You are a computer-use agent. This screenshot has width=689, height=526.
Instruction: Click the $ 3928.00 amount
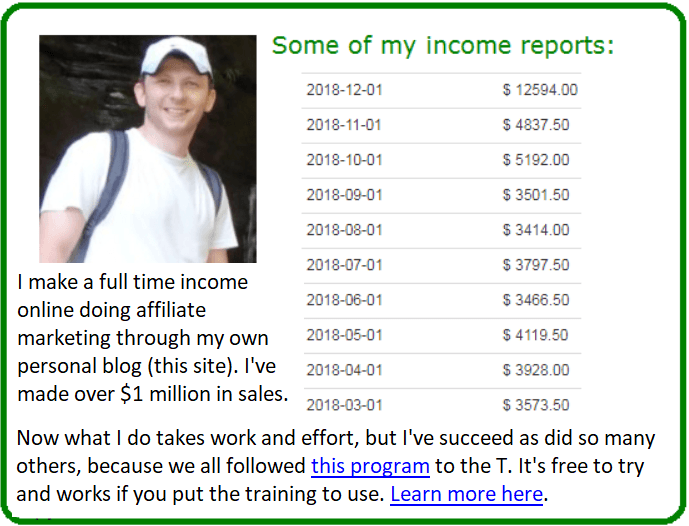point(536,370)
